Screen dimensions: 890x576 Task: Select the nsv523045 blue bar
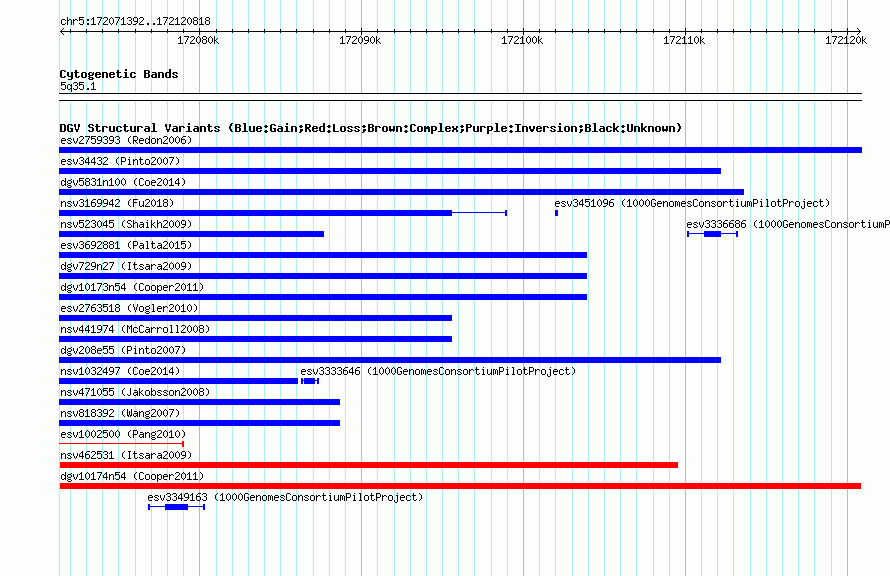[191, 234]
